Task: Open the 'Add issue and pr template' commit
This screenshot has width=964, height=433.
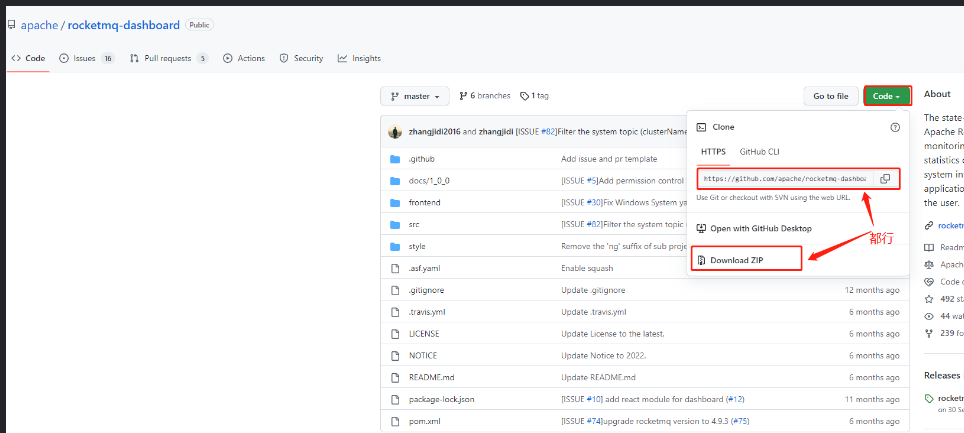Action: [x=609, y=159]
